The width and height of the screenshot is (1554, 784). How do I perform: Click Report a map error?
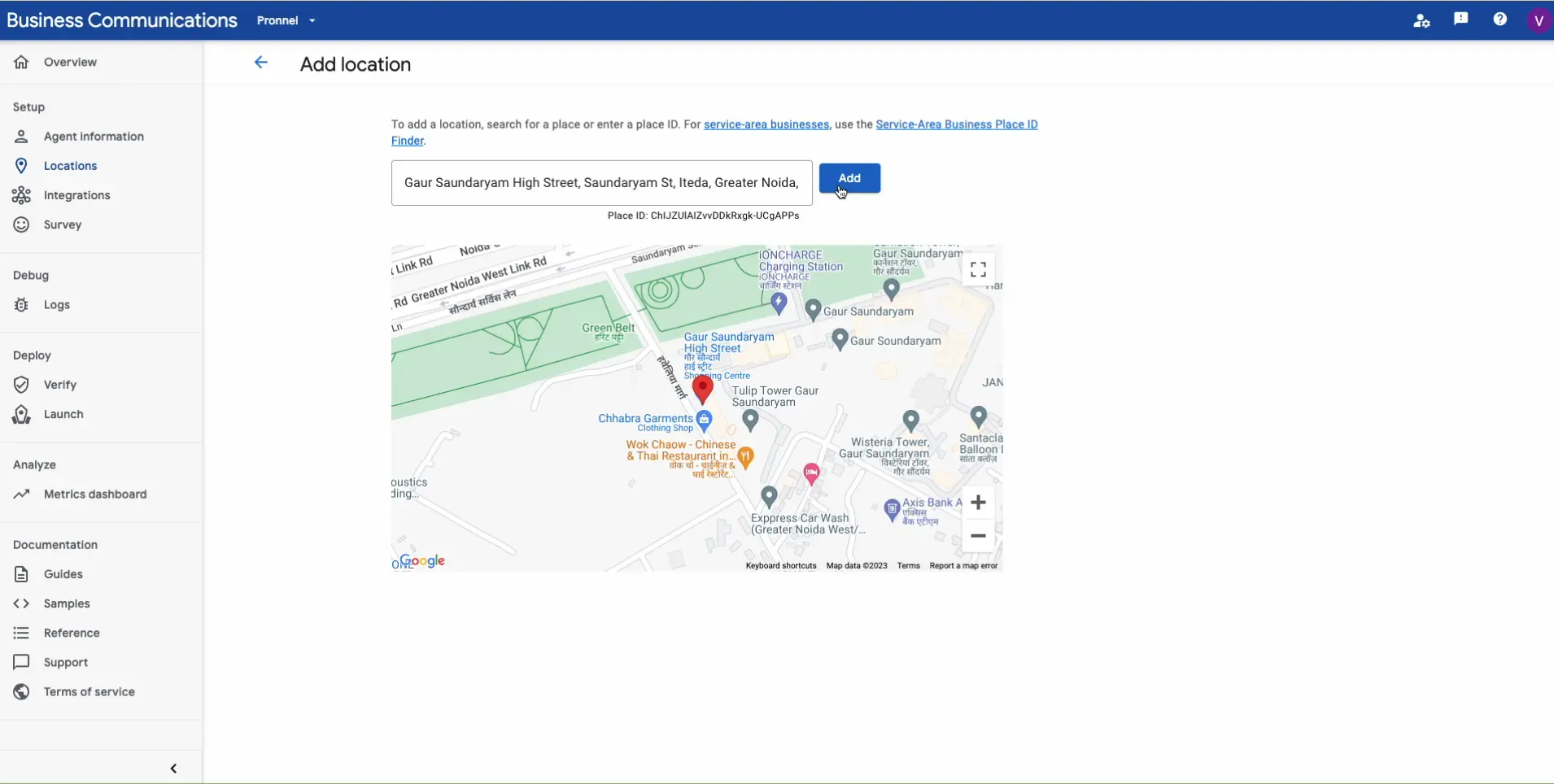(x=963, y=565)
